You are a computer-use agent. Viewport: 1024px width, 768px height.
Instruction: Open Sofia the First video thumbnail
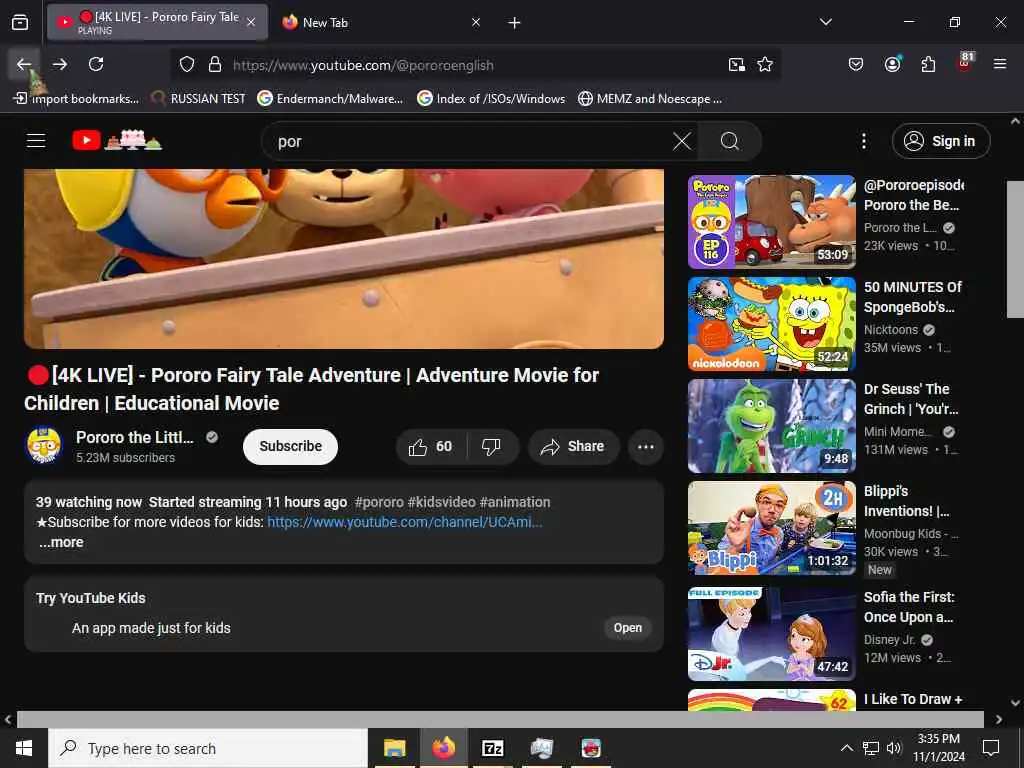point(771,633)
